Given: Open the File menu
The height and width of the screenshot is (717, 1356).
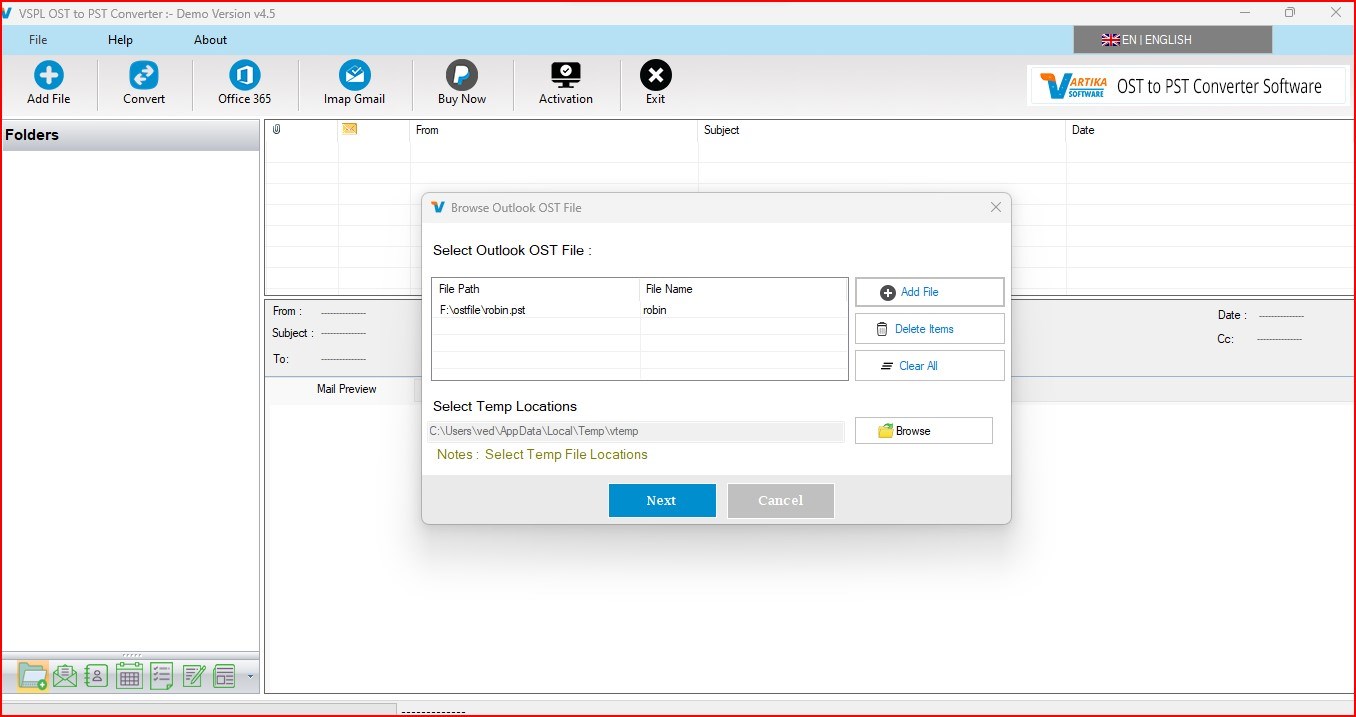Looking at the screenshot, I should [x=38, y=40].
